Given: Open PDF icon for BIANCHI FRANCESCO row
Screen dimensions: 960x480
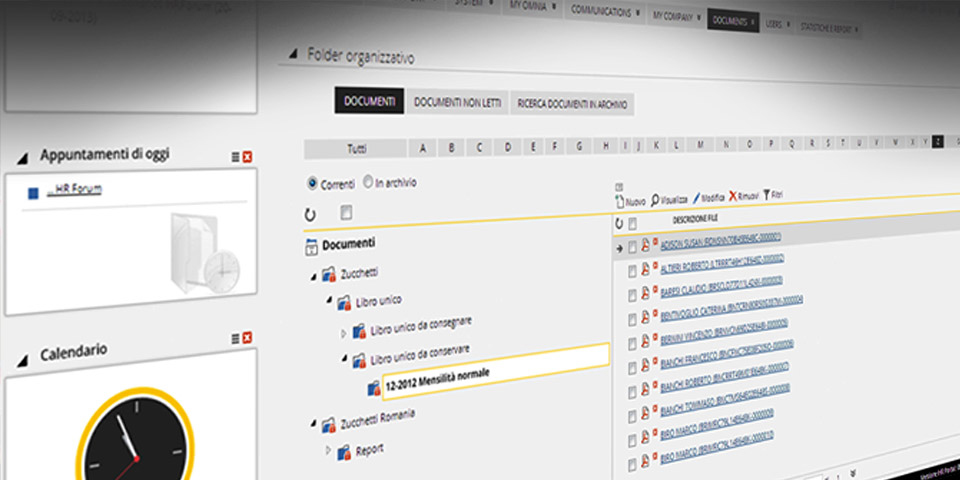Looking at the screenshot, I should [645, 367].
